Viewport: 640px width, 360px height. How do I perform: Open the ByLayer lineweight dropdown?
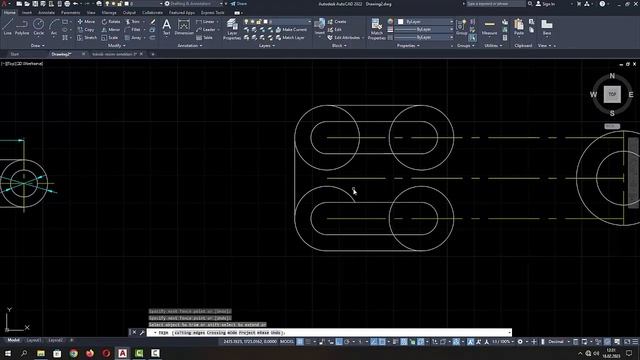click(424, 29)
